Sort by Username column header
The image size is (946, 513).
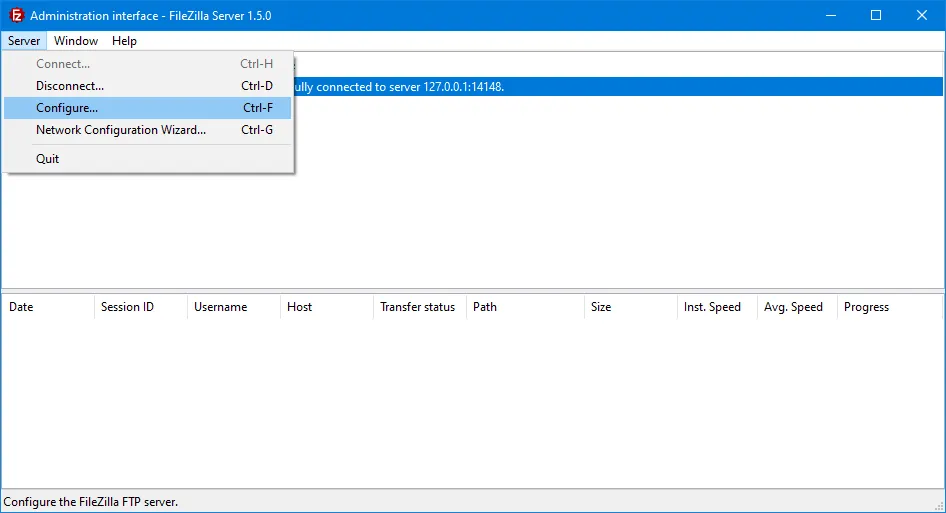tap(233, 307)
